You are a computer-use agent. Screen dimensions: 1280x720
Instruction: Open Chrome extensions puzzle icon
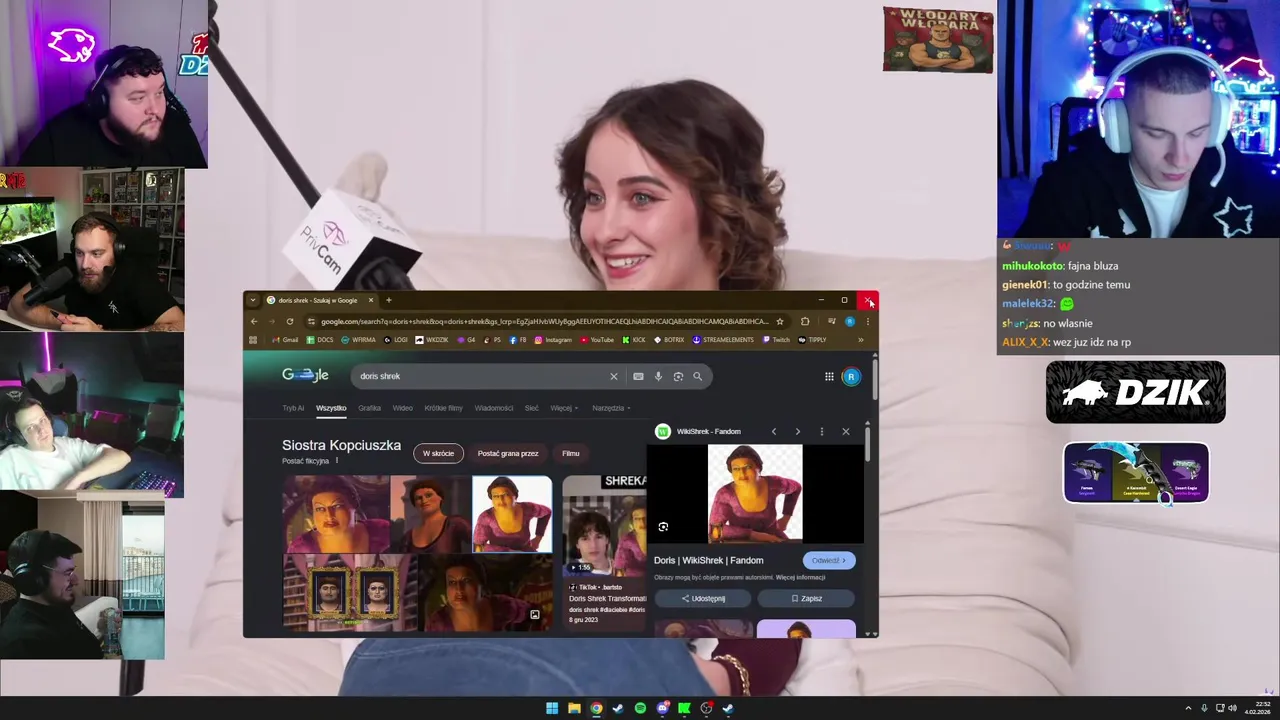pos(805,321)
